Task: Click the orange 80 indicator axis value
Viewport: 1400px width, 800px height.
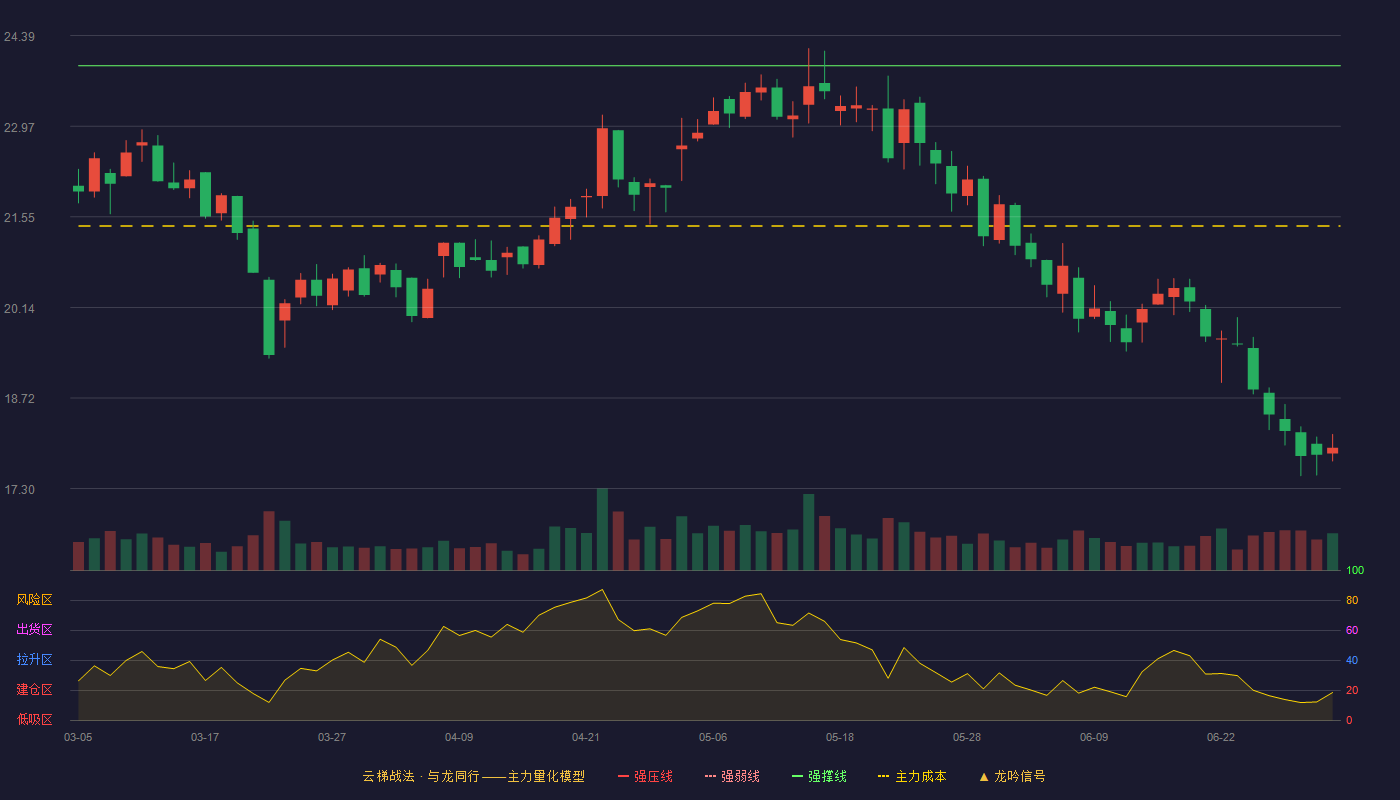Action: click(x=1352, y=600)
